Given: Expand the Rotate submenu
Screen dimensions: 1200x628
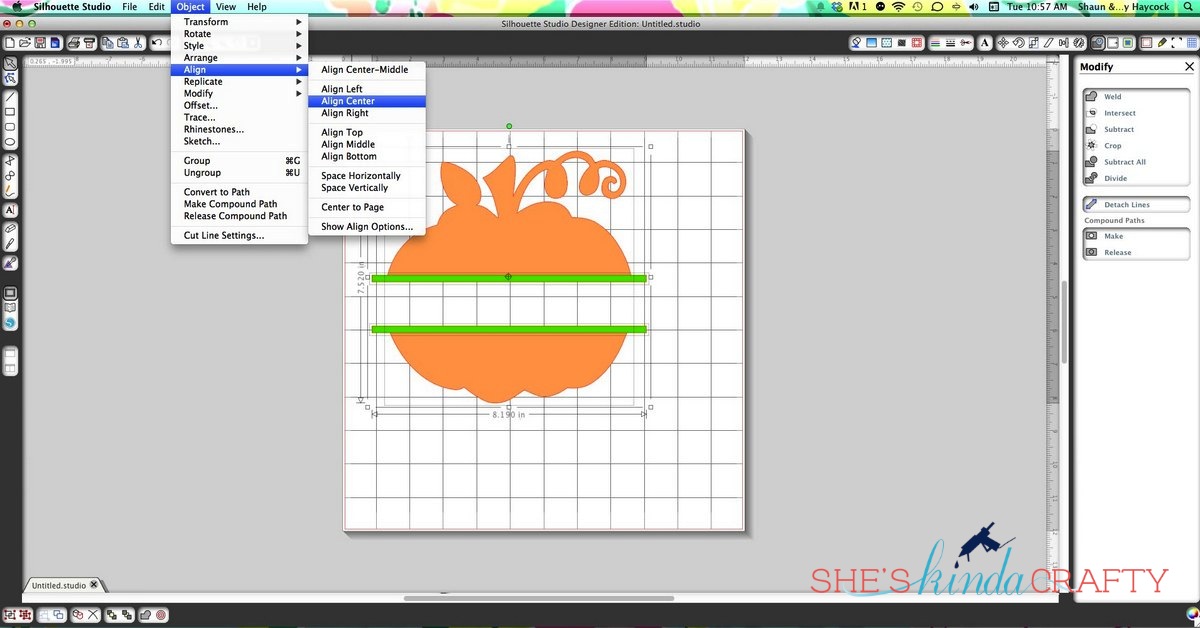Looking at the screenshot, I should (x=239, y=34).
